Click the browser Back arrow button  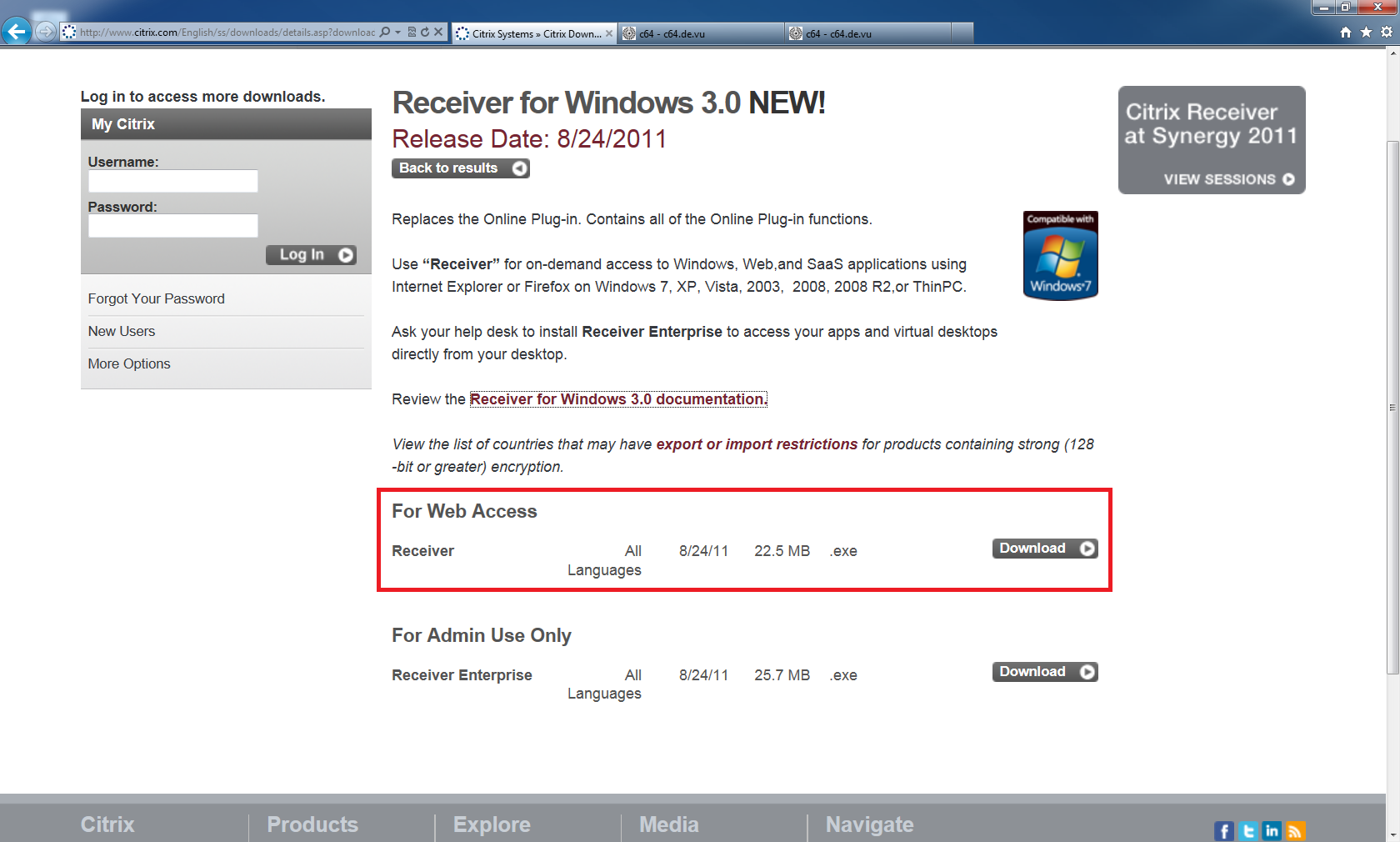16,32
